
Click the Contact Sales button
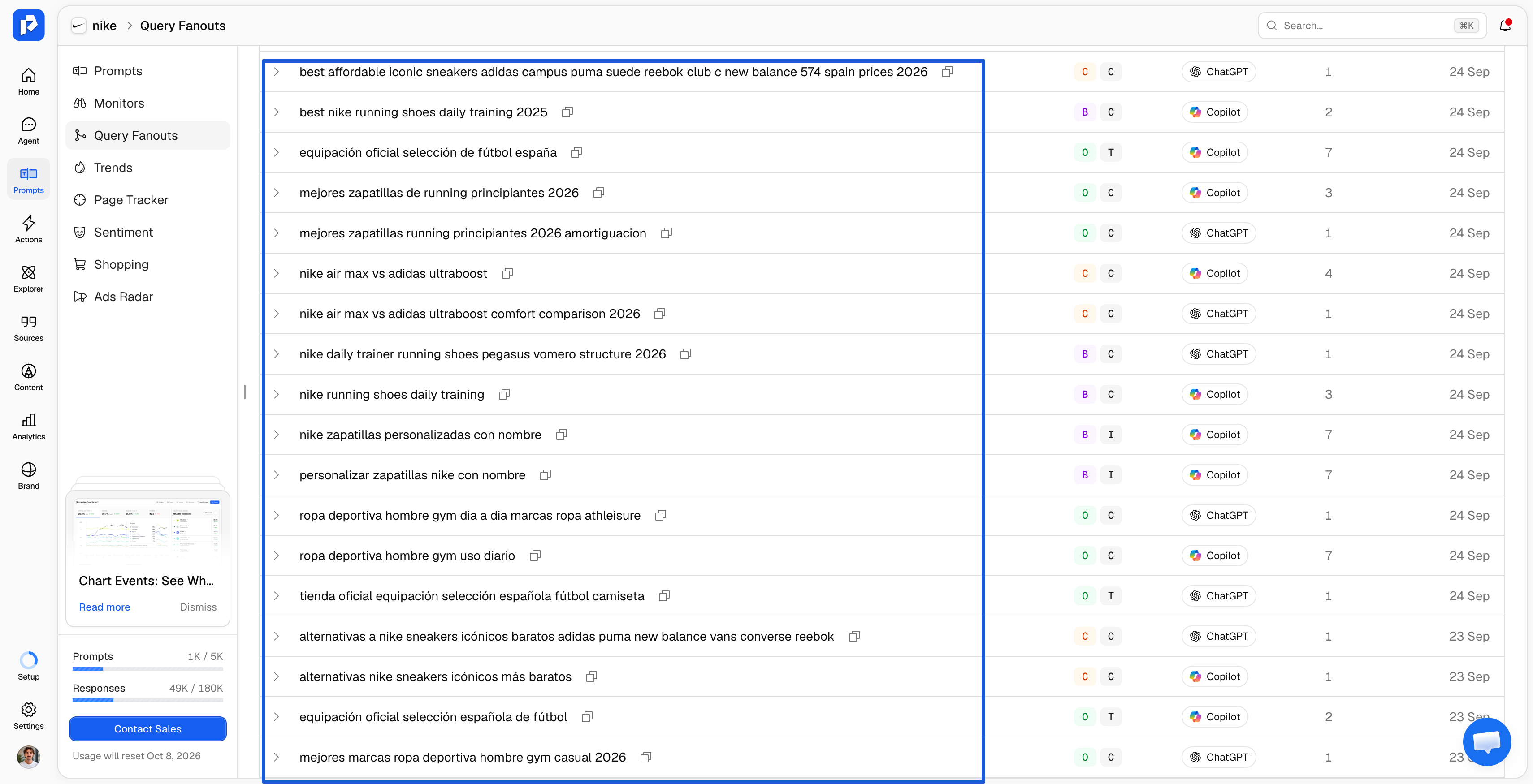147,729
